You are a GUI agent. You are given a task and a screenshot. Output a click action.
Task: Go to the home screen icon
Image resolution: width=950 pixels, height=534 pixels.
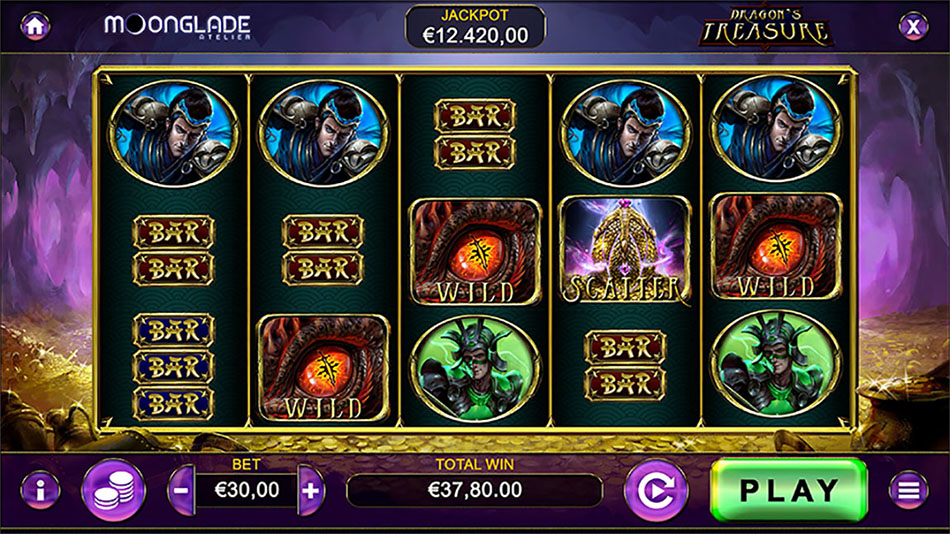pyautogui.click(x=35, y=26)
